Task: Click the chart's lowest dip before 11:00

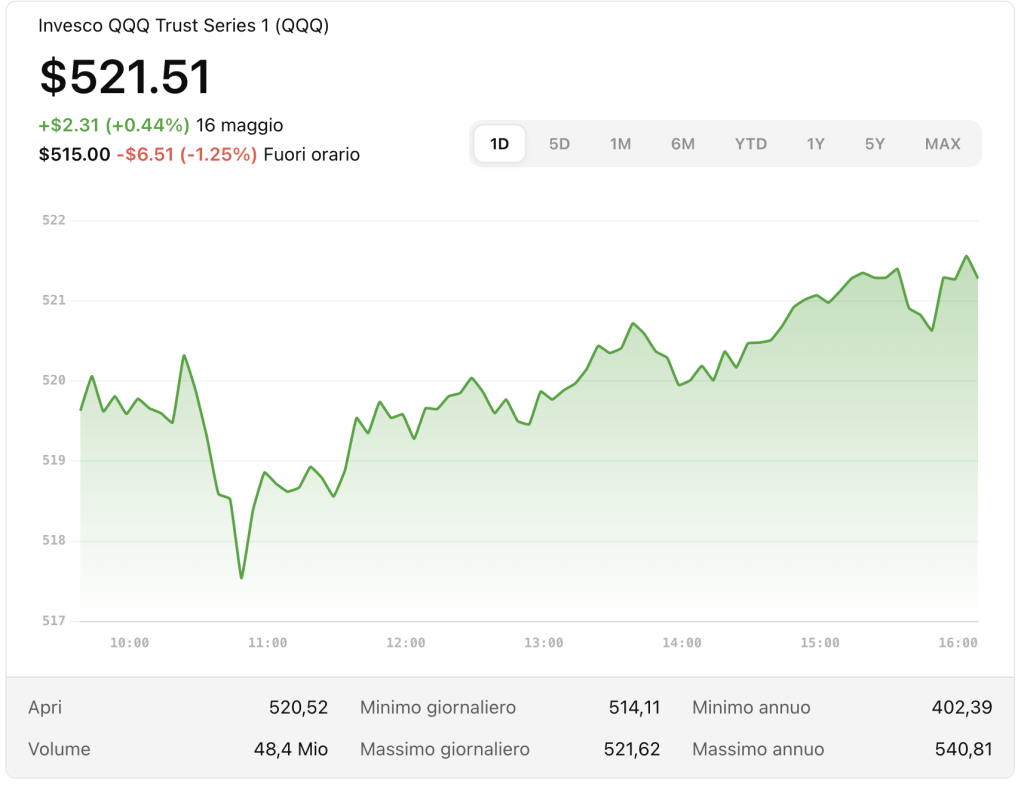Action: click(x=242, y=577)
